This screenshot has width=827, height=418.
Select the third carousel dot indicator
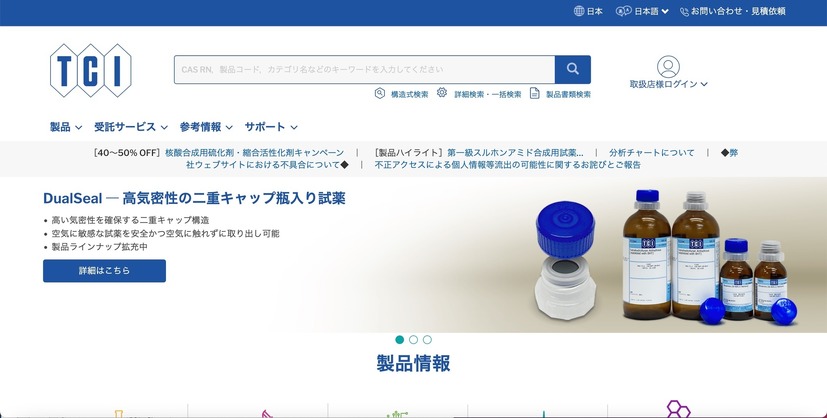coord(427,339)
